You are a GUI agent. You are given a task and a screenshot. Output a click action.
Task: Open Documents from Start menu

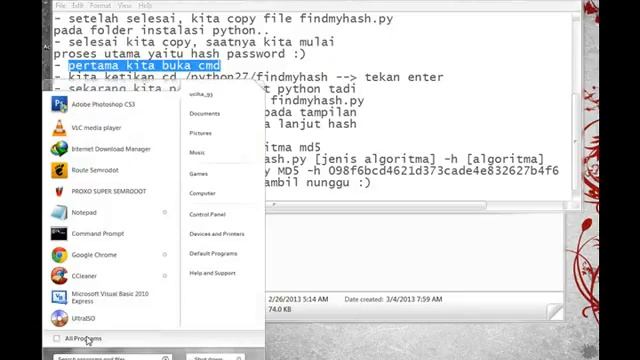tap(204, 113)
